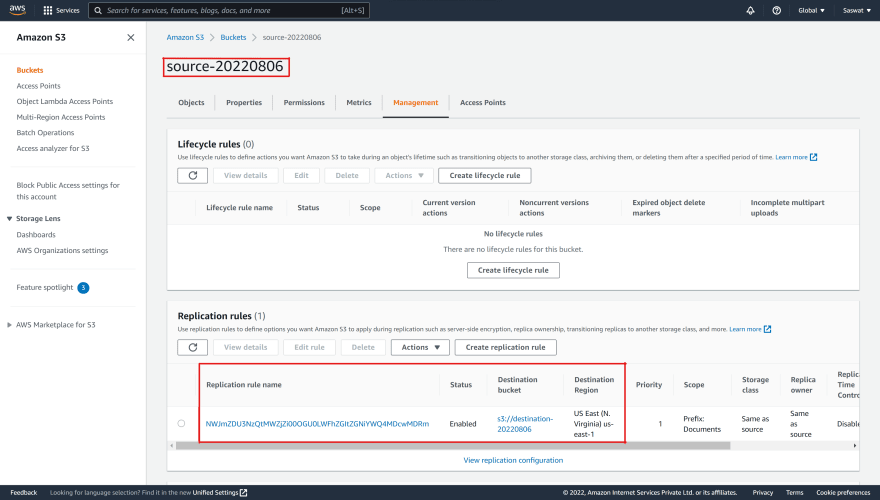The image size is (880, 500).
Task: Refresh the Replication rules list
Action: click(192, 347)
